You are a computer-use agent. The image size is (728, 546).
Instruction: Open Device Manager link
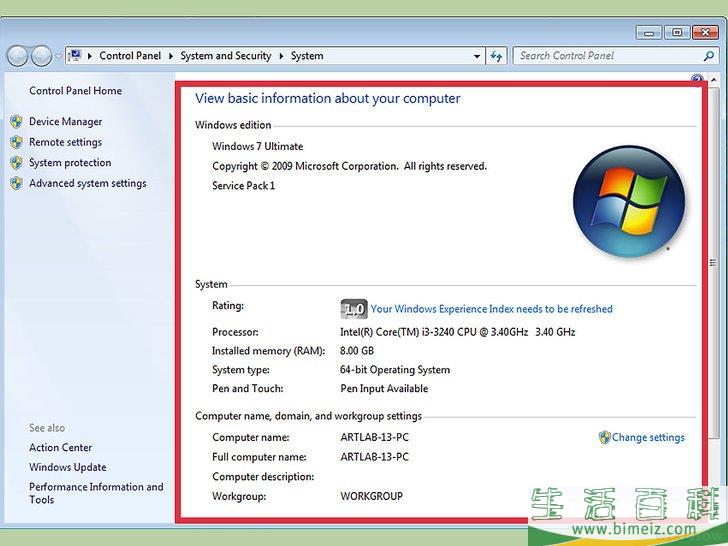click(65, 122)
